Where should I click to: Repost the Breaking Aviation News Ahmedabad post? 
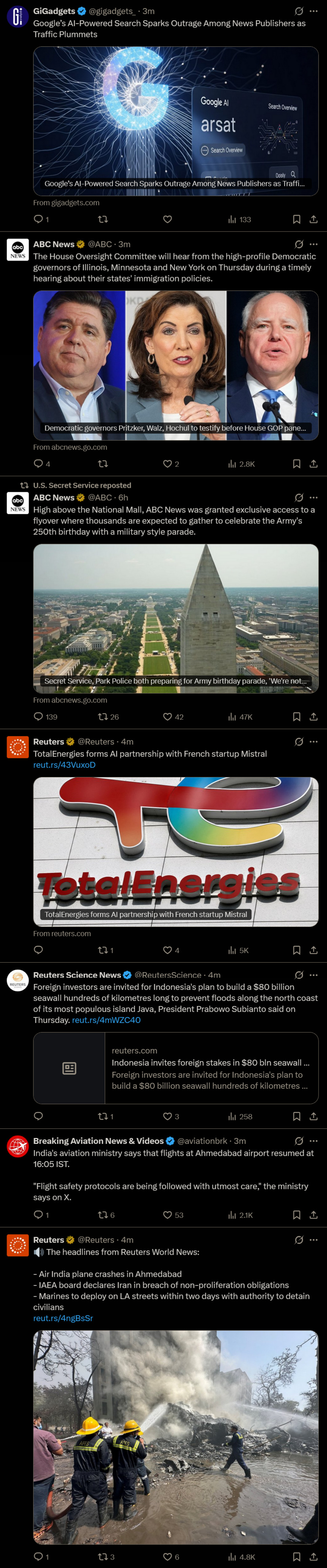pos(106,1214)
